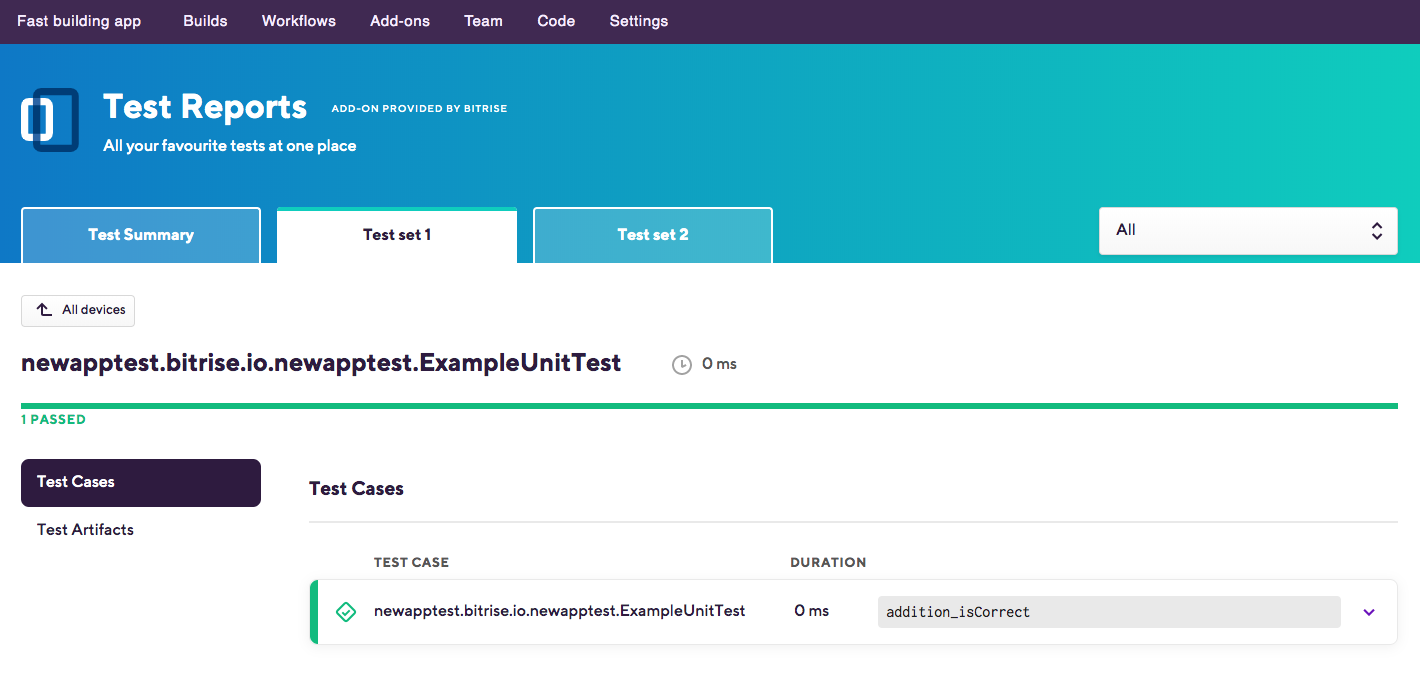Screen dimensions: 1420x680
Task: Open the Settings menu item
Action: [x=638, y=21]
